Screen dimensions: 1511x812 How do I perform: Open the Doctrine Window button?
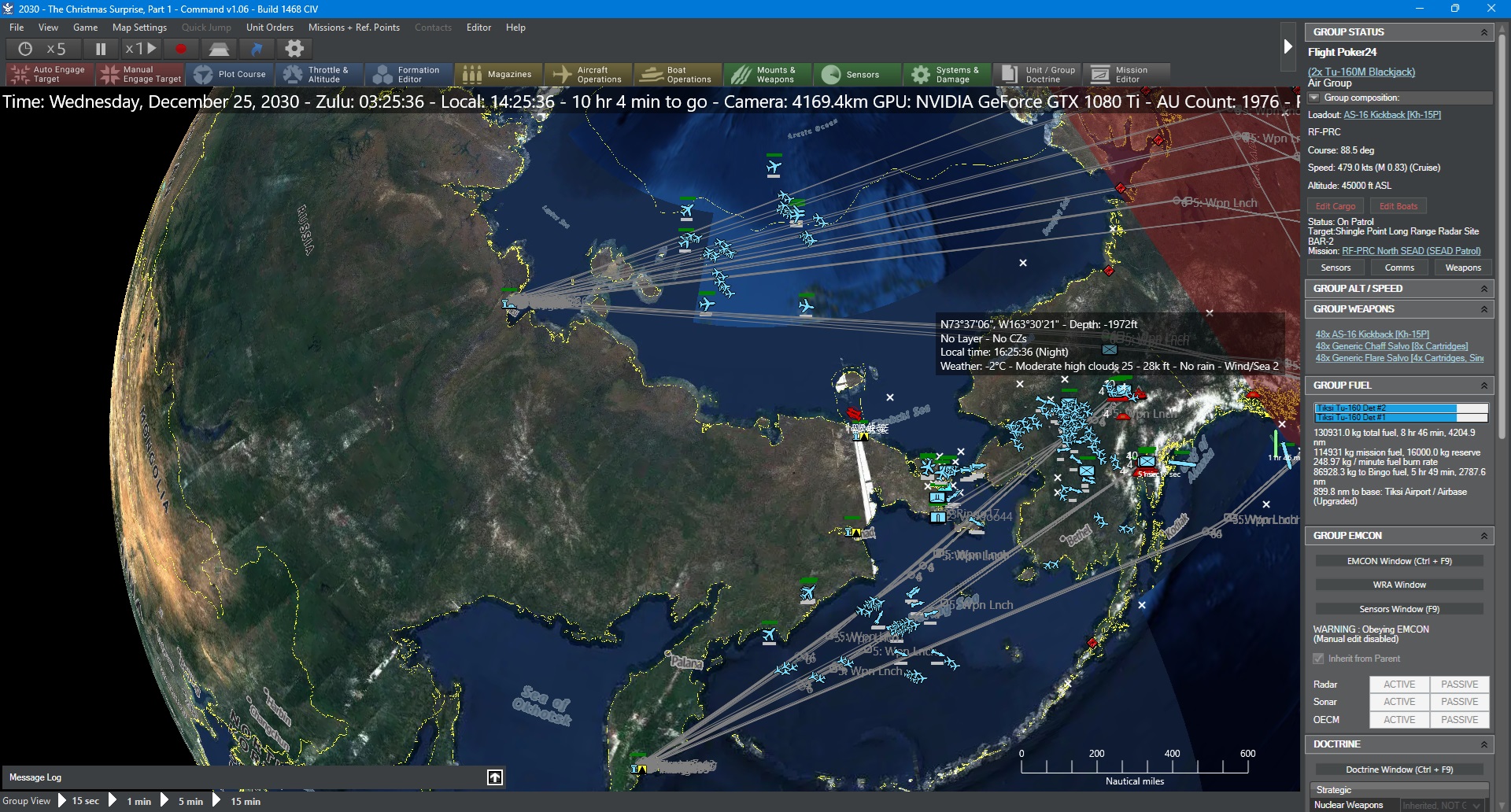pyautogui.click(x=1399, y=770)
